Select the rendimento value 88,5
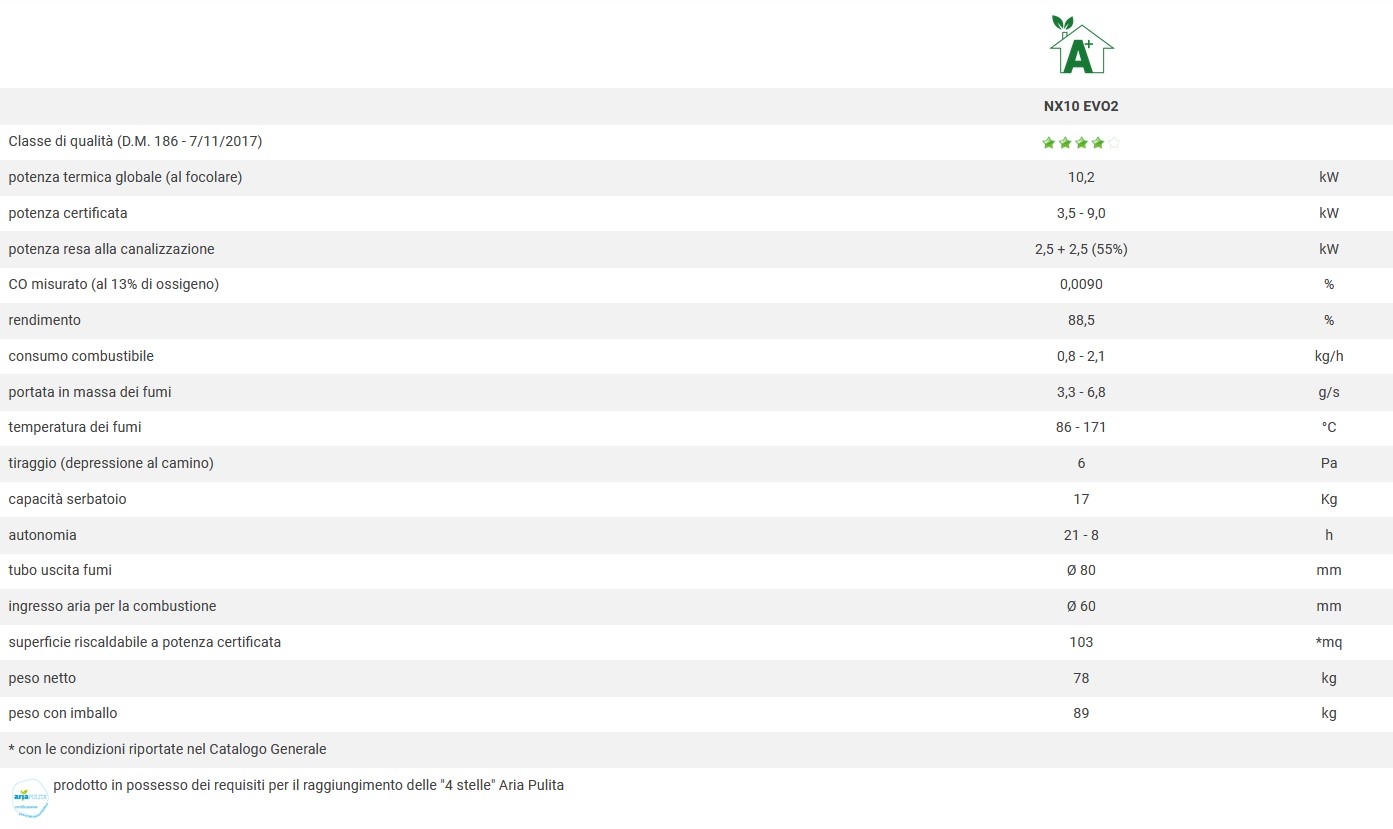The height and width of the screenshot is (829, 1393). click(1081, 320)
